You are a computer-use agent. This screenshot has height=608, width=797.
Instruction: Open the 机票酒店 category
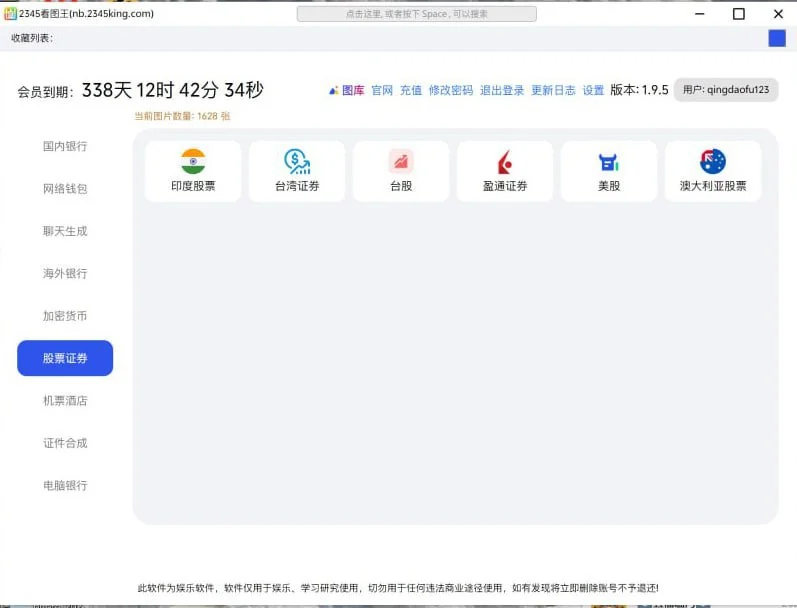pyautogui.click(x=65, y=401)
